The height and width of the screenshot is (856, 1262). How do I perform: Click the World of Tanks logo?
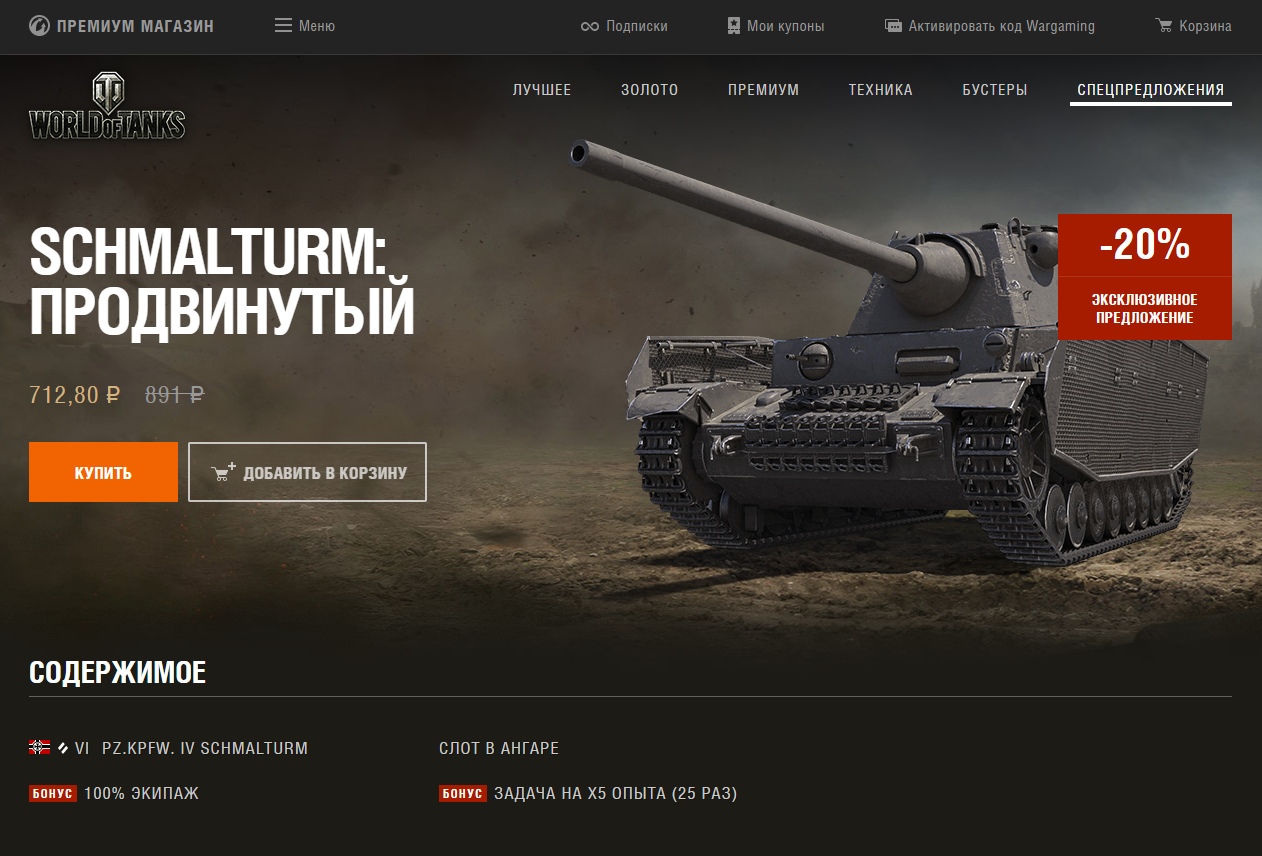(107, 105)
